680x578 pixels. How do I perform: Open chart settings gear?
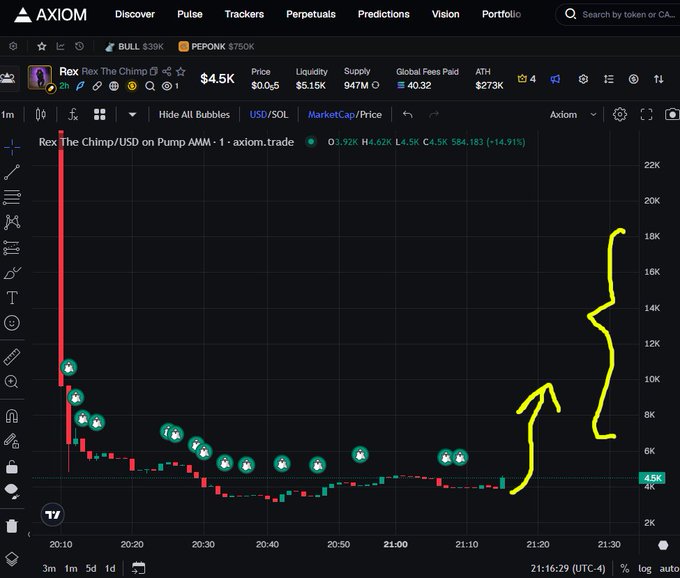pyautogui.click(x=620, y=114)
